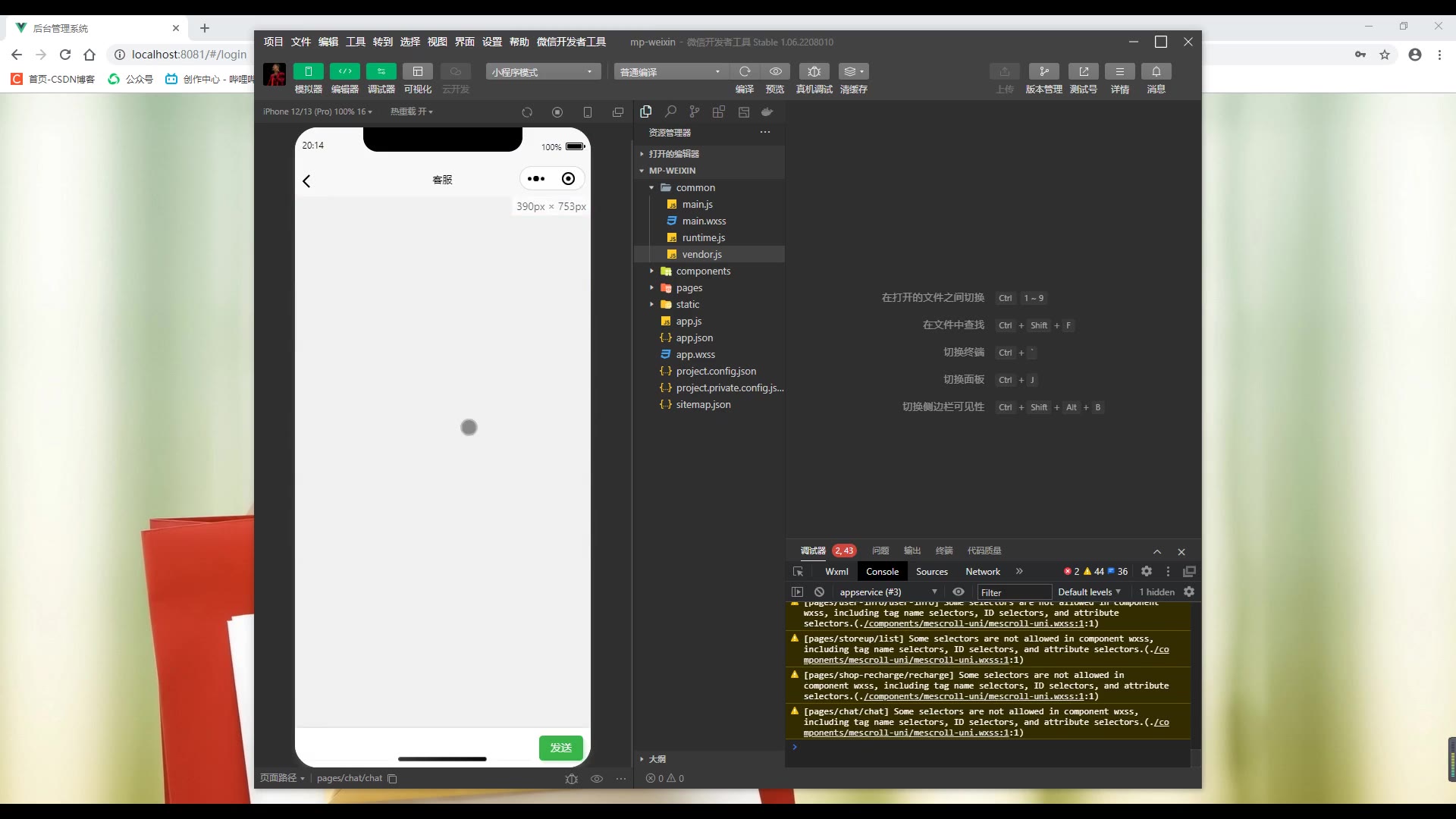
Task: Open the mini program capsule menu dots
Action: pyautogui.click(x=536, y=179)
